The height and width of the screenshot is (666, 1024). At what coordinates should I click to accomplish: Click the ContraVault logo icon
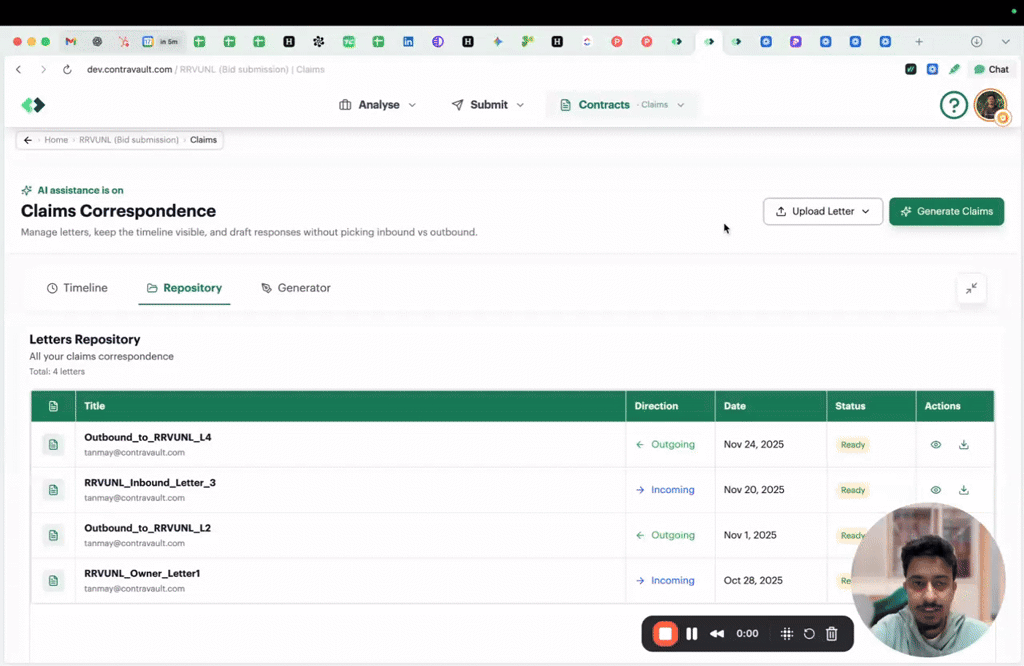(x=33, y=105)
